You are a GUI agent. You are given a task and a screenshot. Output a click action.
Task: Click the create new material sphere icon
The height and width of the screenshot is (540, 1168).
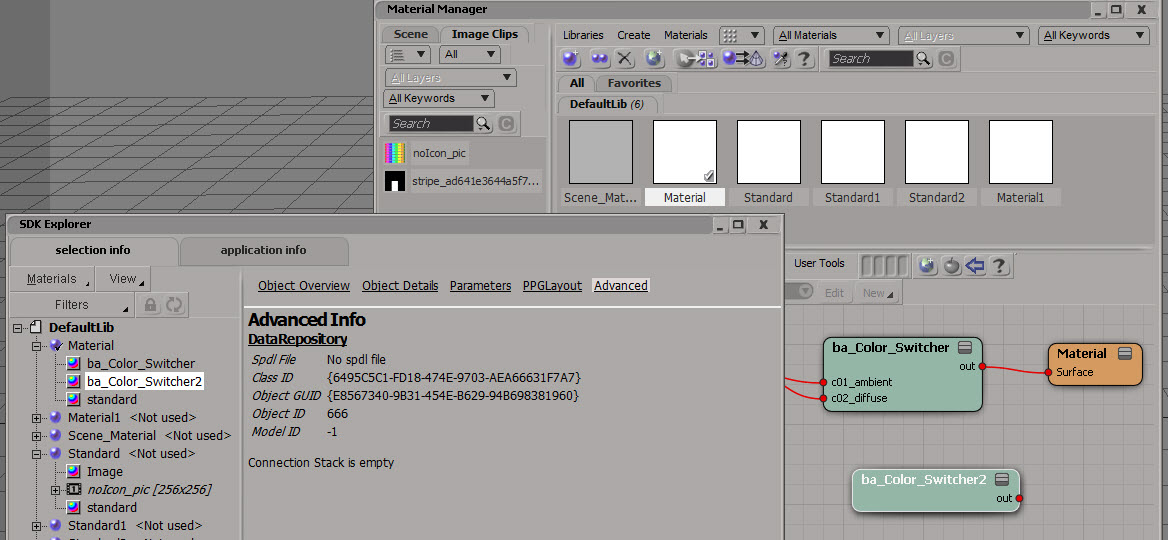pos(571,59)
